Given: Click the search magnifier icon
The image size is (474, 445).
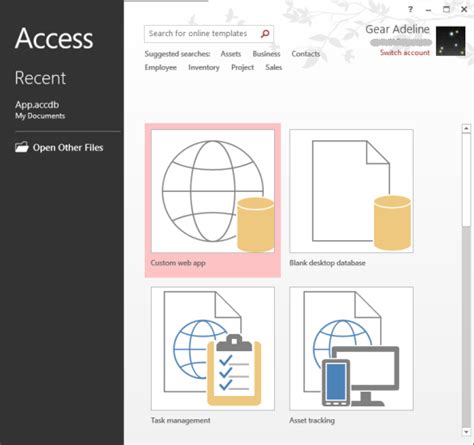Looking at the screenshot, I should (265, 33).
